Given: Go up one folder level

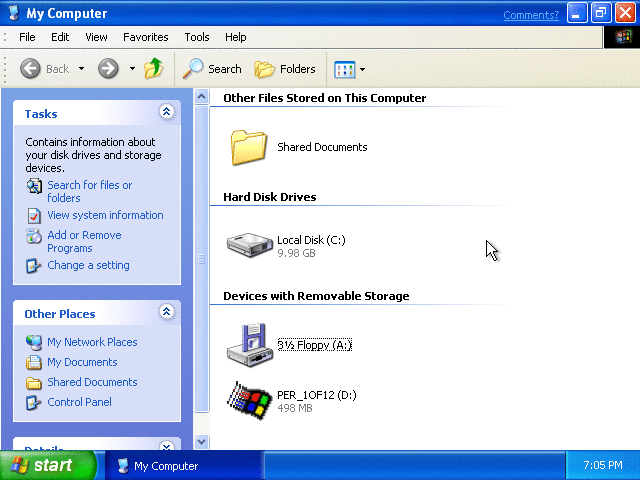Looking at the screenshot, I should (x=154, y=68).
